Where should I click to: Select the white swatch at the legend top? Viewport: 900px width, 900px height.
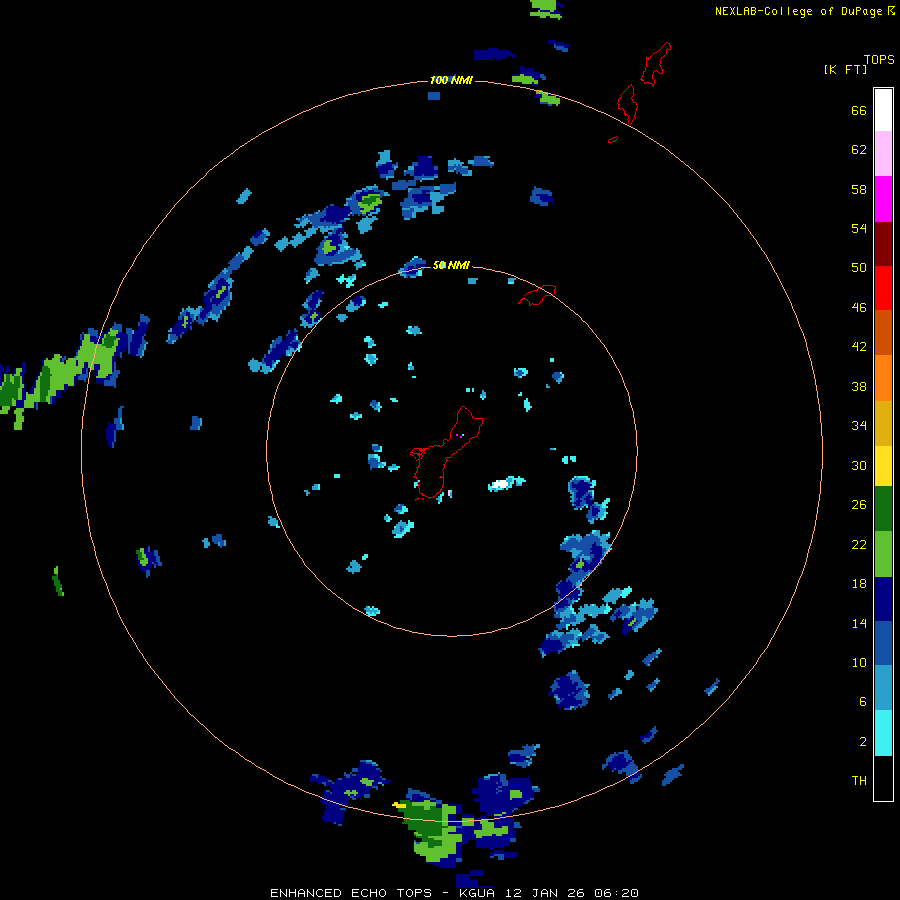[883, 110]
